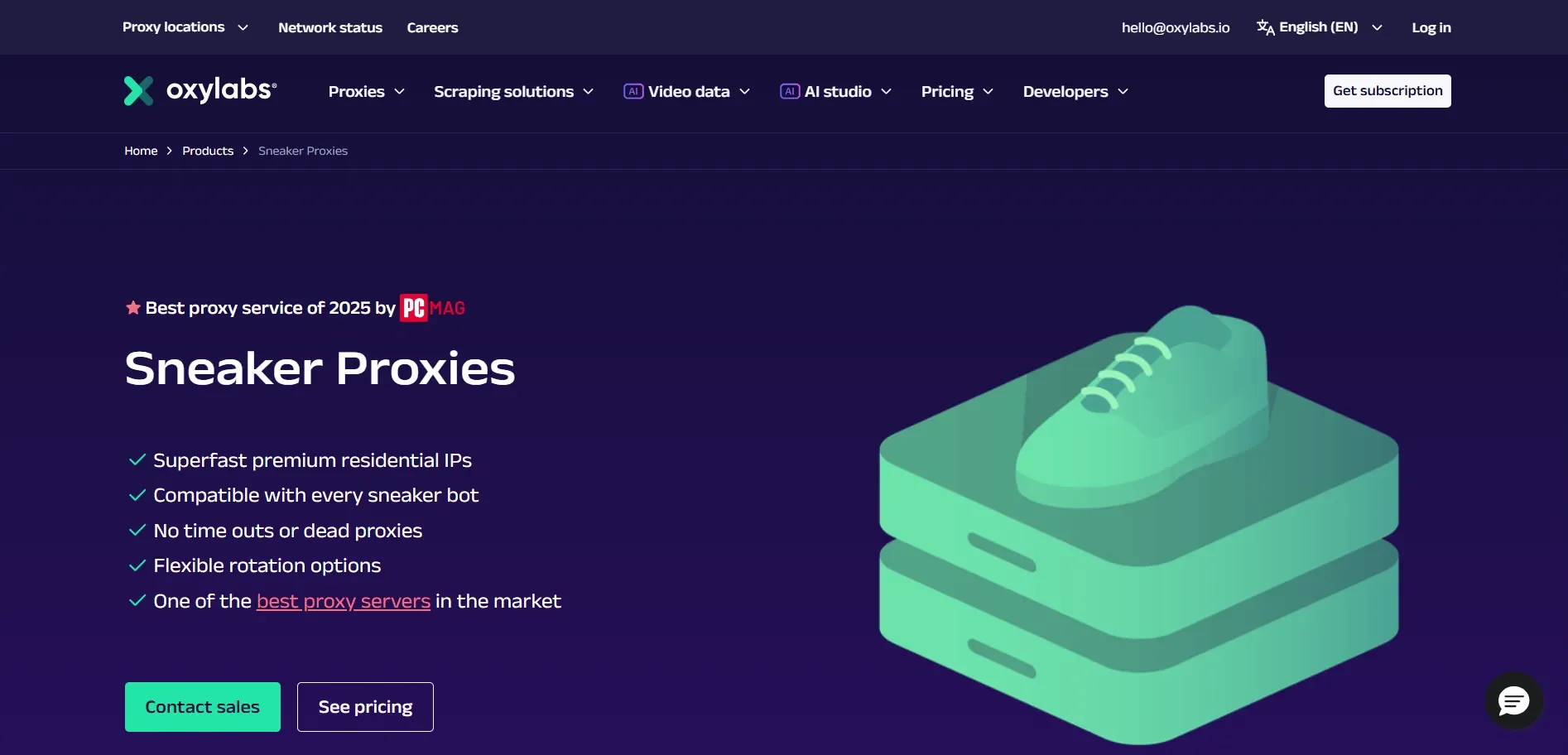The image size is (1568, 755).
Task: Expand the Scraping solutions chevron
Action: tap(588, 91)
